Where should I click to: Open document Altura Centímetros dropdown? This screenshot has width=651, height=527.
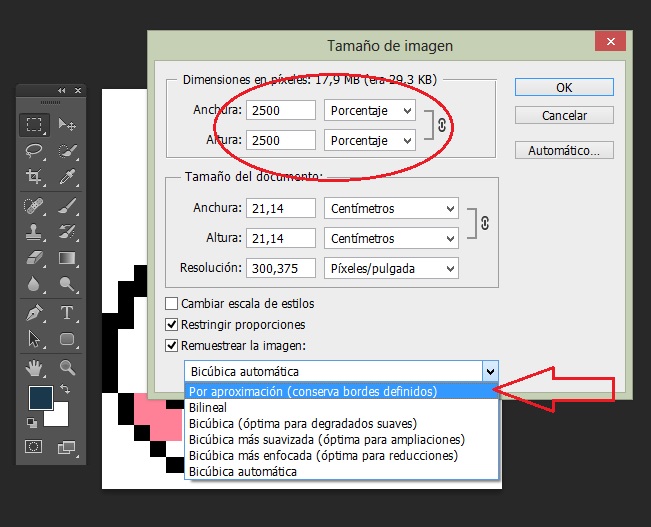[392, 238]
